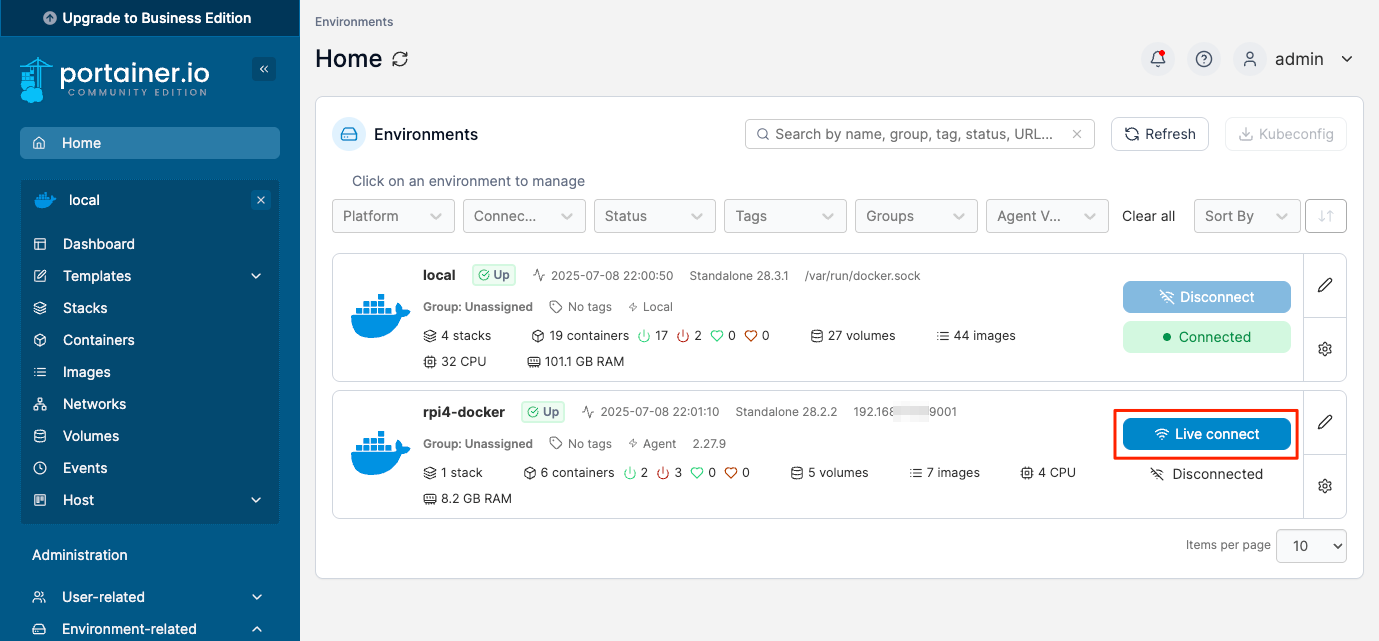Click the Connected status badge
The image size is (1379, 641).
tap(1207, 337)
